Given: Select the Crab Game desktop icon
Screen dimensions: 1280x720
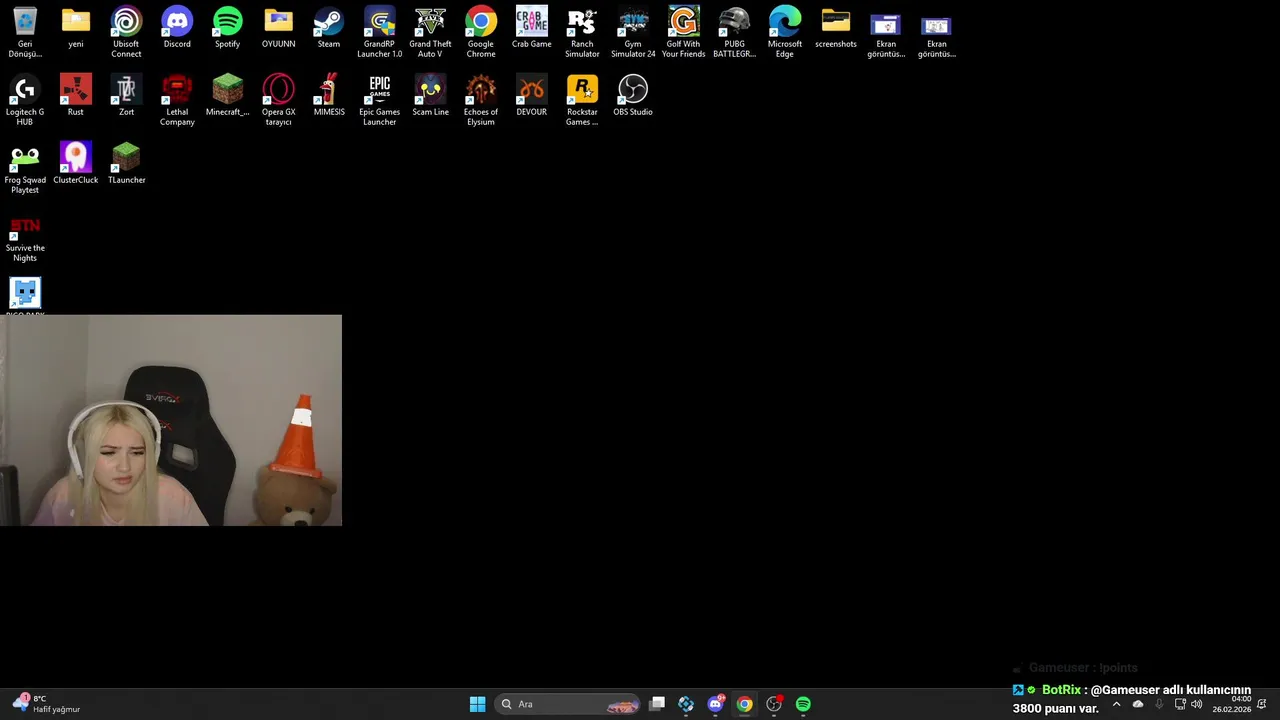Looking at the screenshot, I should tap(531, 28).
